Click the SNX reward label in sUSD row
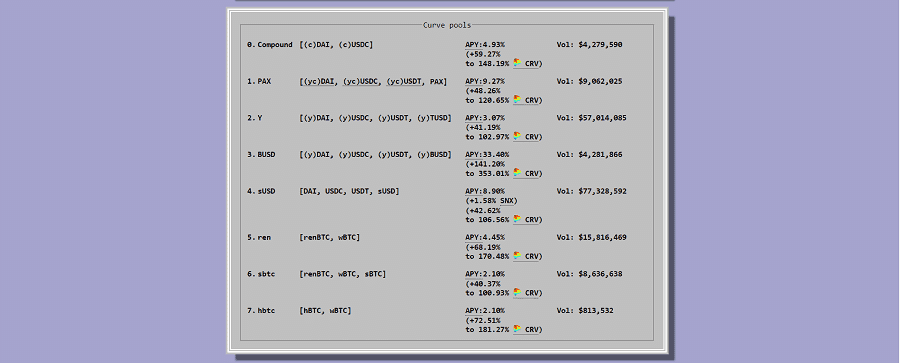The image size is (900, 363). coord(507,201)
